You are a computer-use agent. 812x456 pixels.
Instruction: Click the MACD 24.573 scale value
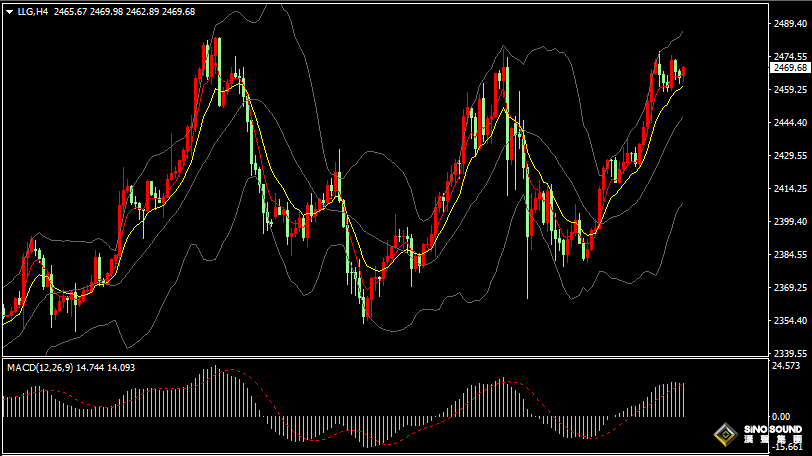[788, 366]
